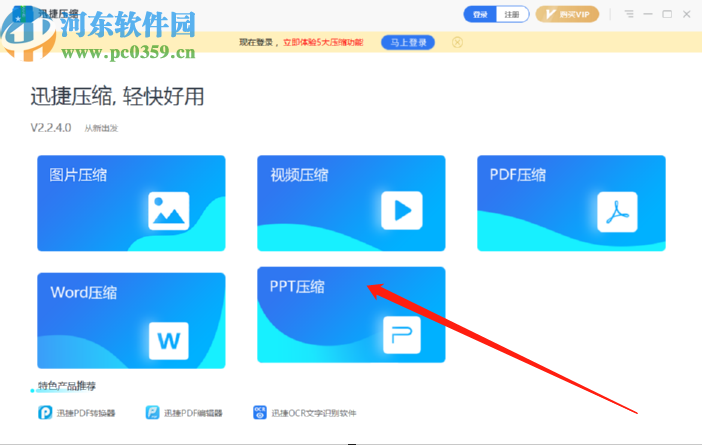Click the P icon in PPT压缩
702x445 pixels.
402,335
